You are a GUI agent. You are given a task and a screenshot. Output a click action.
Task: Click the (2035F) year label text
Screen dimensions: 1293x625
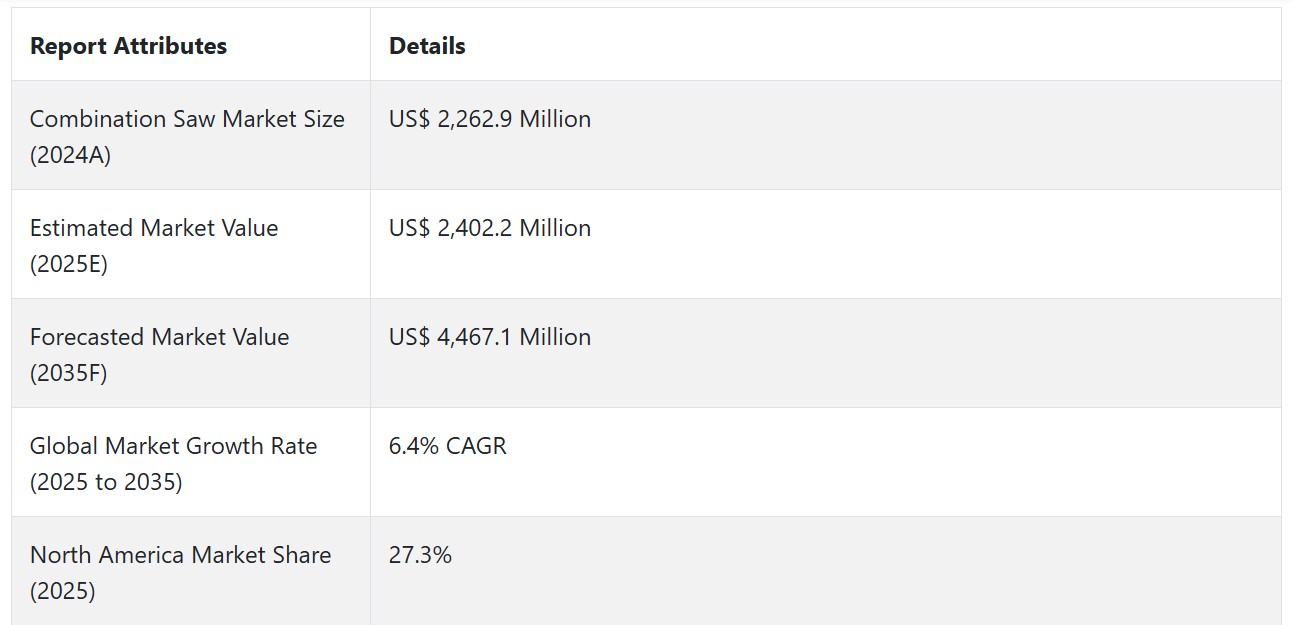(x=69, y=374)
